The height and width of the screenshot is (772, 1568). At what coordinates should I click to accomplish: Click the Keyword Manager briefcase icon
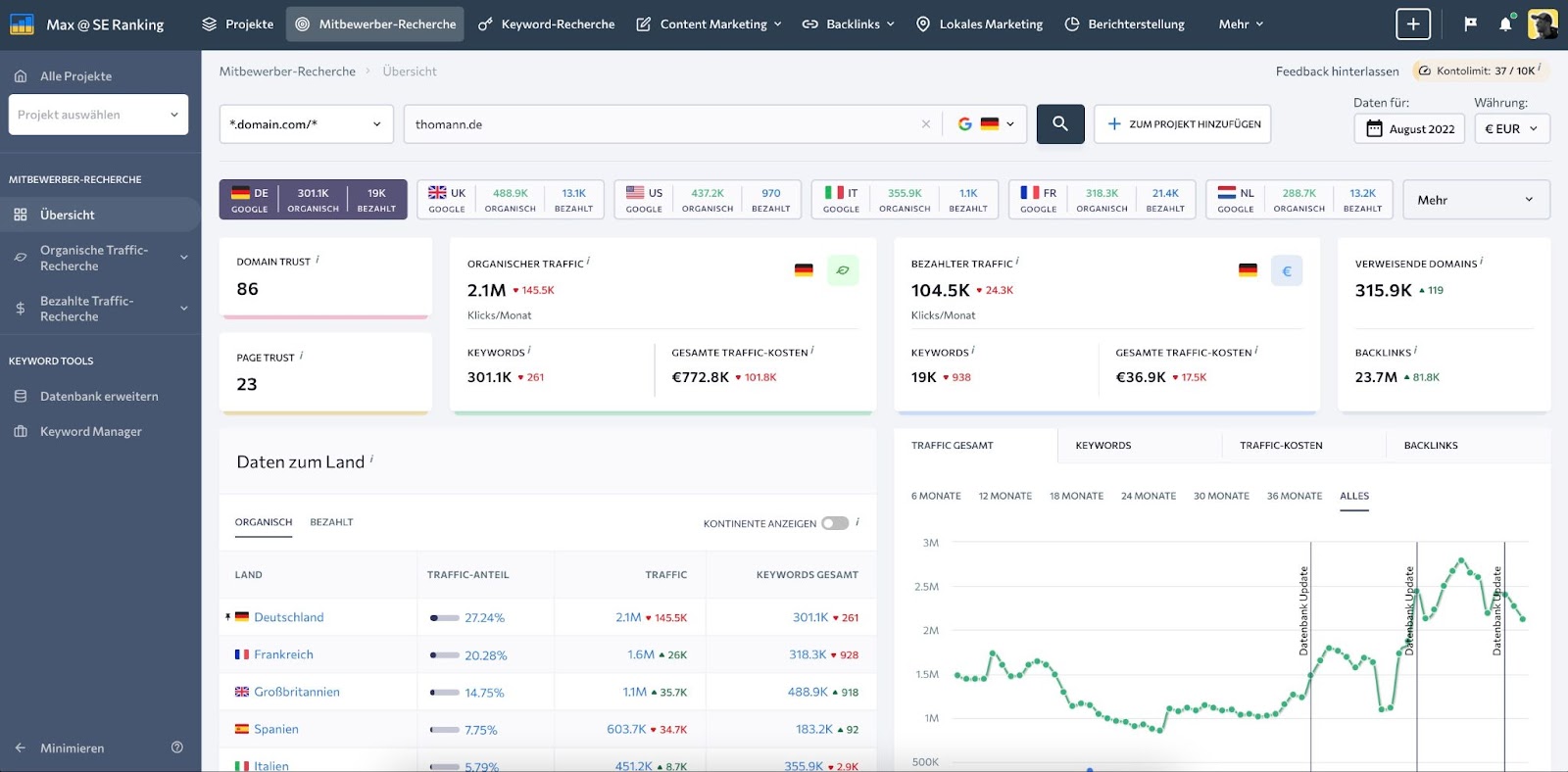[21, 431]
